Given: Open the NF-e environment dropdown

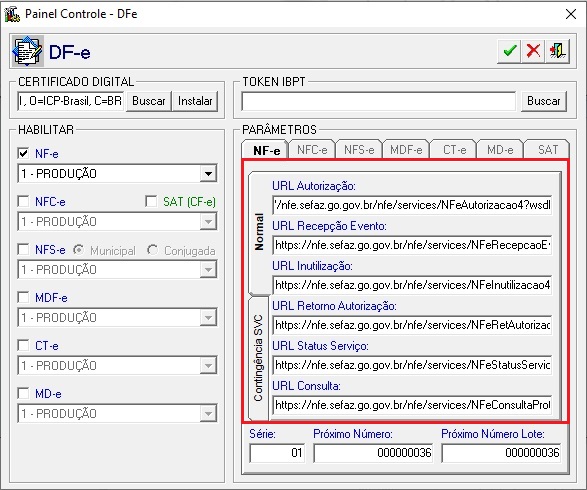Looking at the screenshot, I should pos(208,174).
